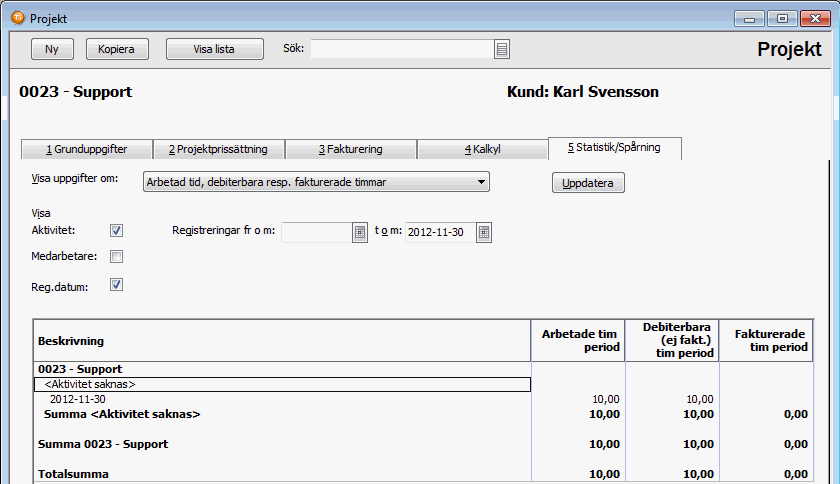The image size is (840, 484).
Task: Open the Projektprissättning tab
Action: 218,150
